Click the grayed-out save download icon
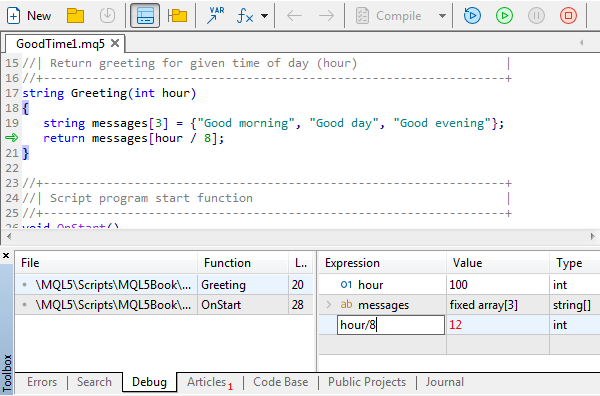The image size is (600, 396). [x=108, y=16]
